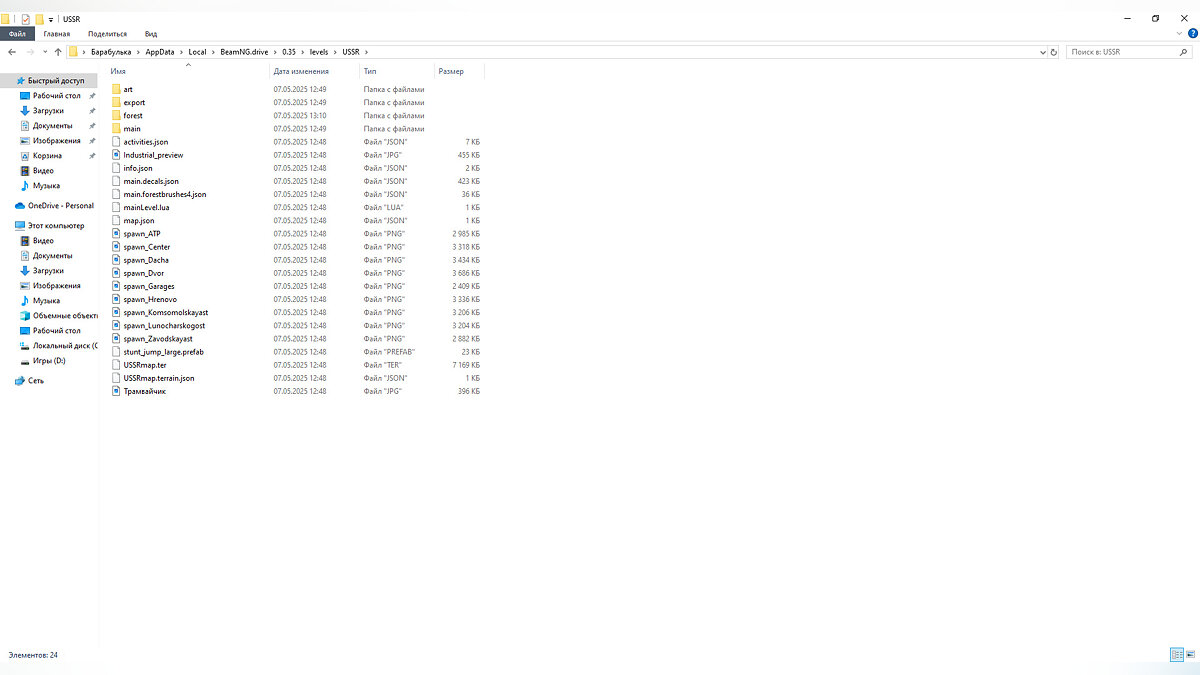Open the address bar history dropdown
This screenshot has height=675, width=1200.
point(1041,52)
